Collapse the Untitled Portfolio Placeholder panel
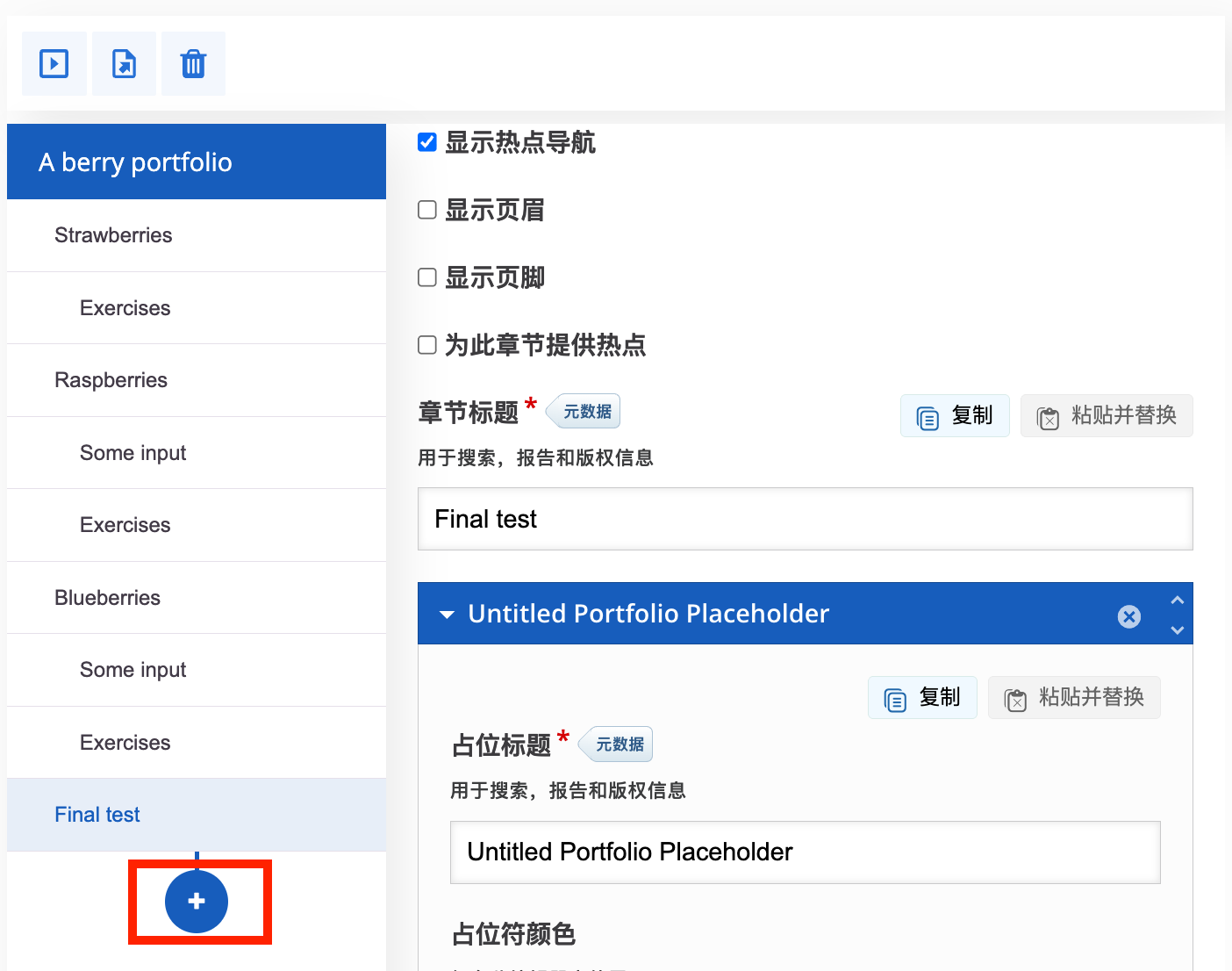1232x971 pixels. point(448,615)
